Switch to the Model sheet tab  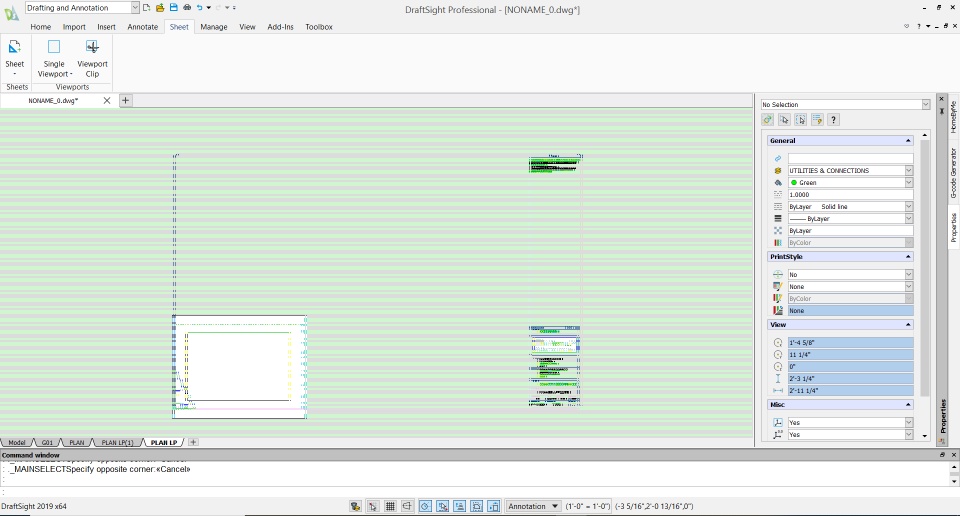point(17,442)
